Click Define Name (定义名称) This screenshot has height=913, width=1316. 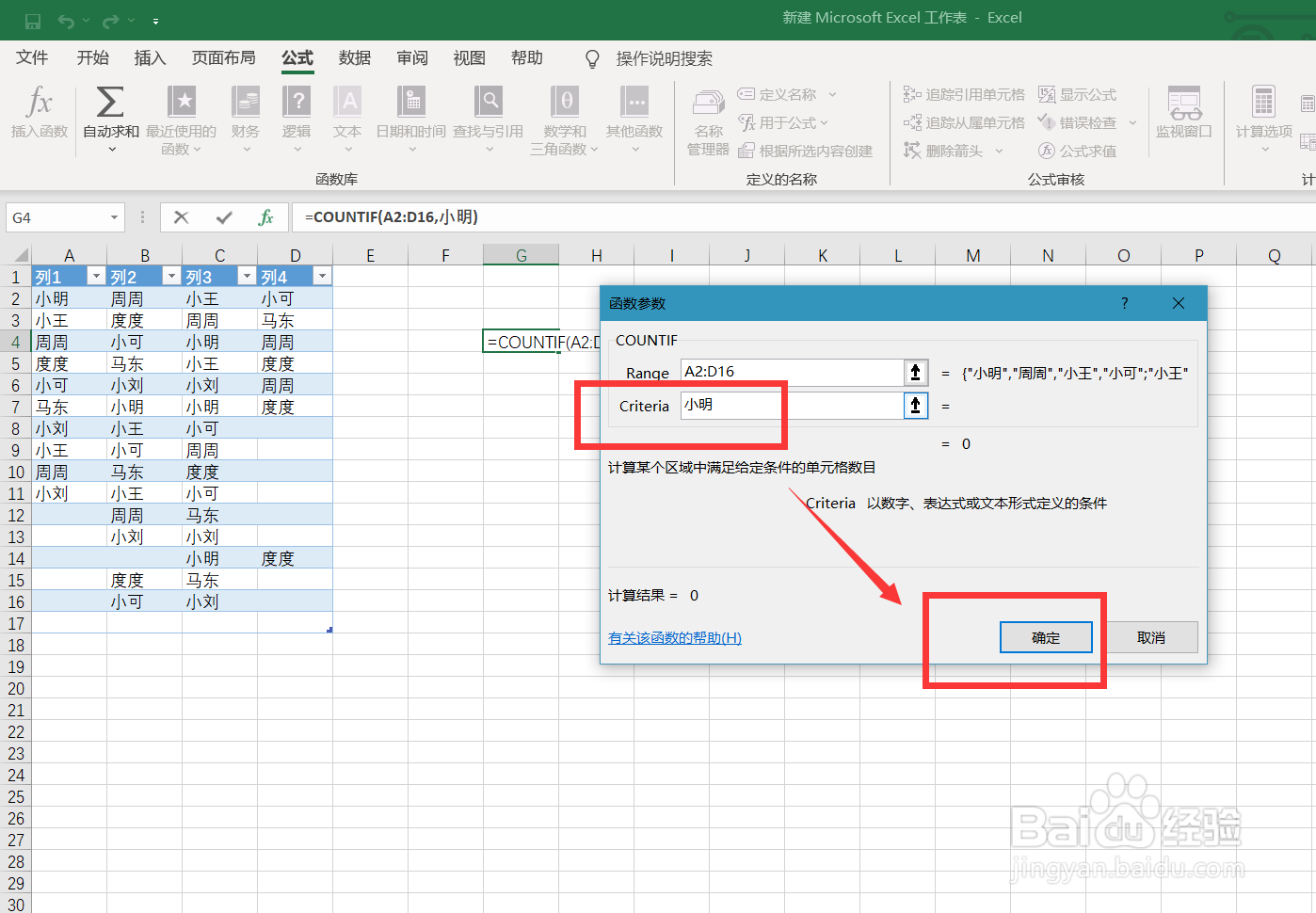[778, 94]
